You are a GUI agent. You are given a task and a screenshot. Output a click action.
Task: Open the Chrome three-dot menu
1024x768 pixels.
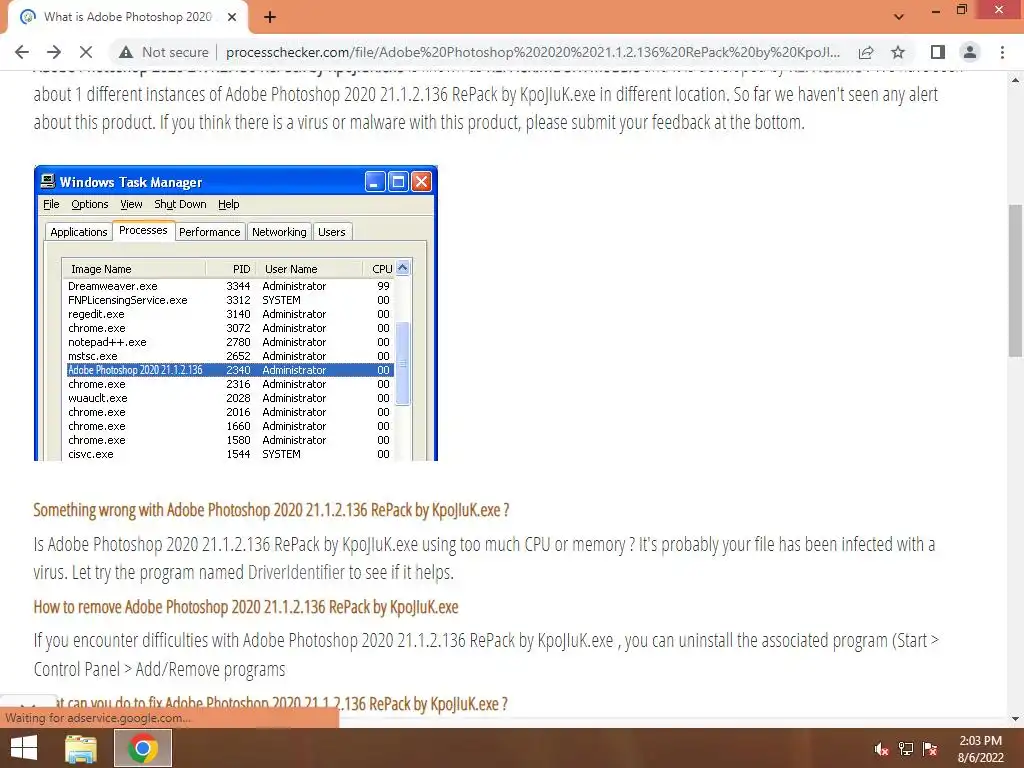[1002, 52]
